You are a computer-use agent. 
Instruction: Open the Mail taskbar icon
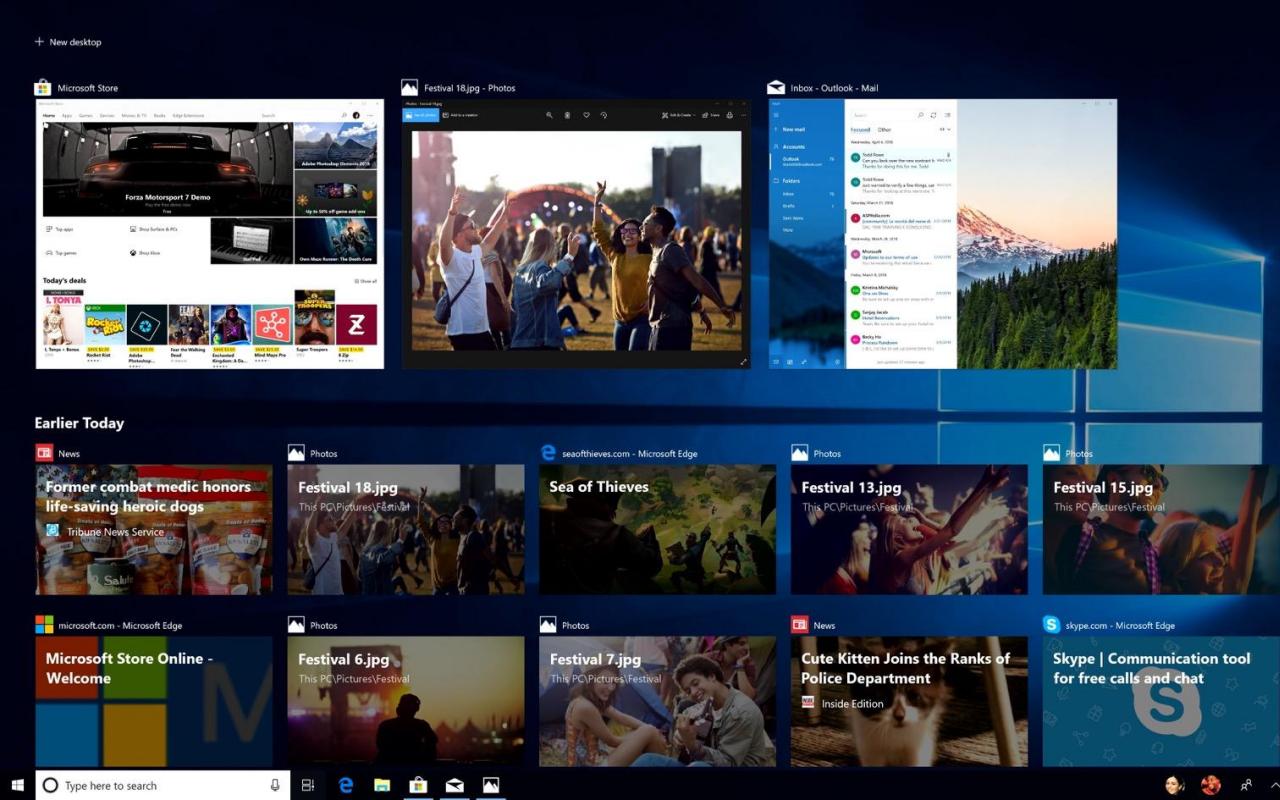click(455, 785)
